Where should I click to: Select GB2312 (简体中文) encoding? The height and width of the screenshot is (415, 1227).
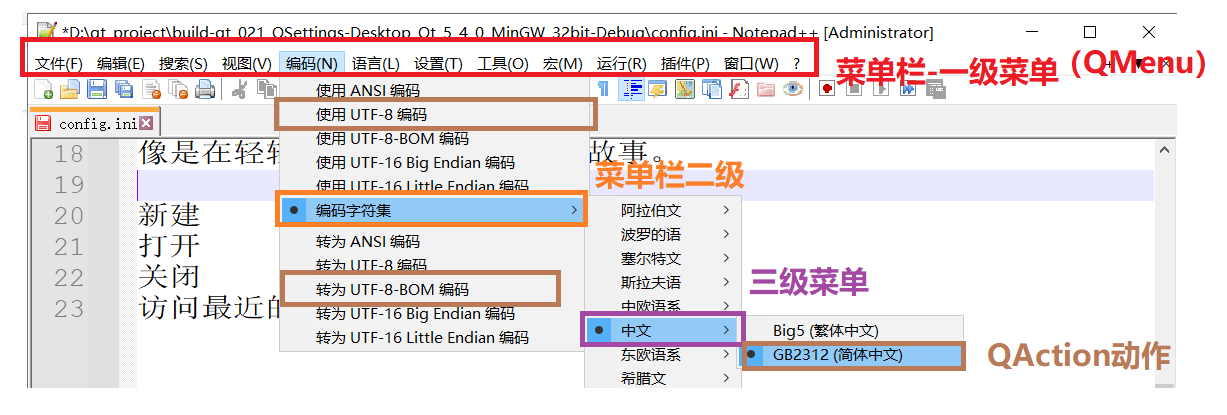click(x=853, y=355)
